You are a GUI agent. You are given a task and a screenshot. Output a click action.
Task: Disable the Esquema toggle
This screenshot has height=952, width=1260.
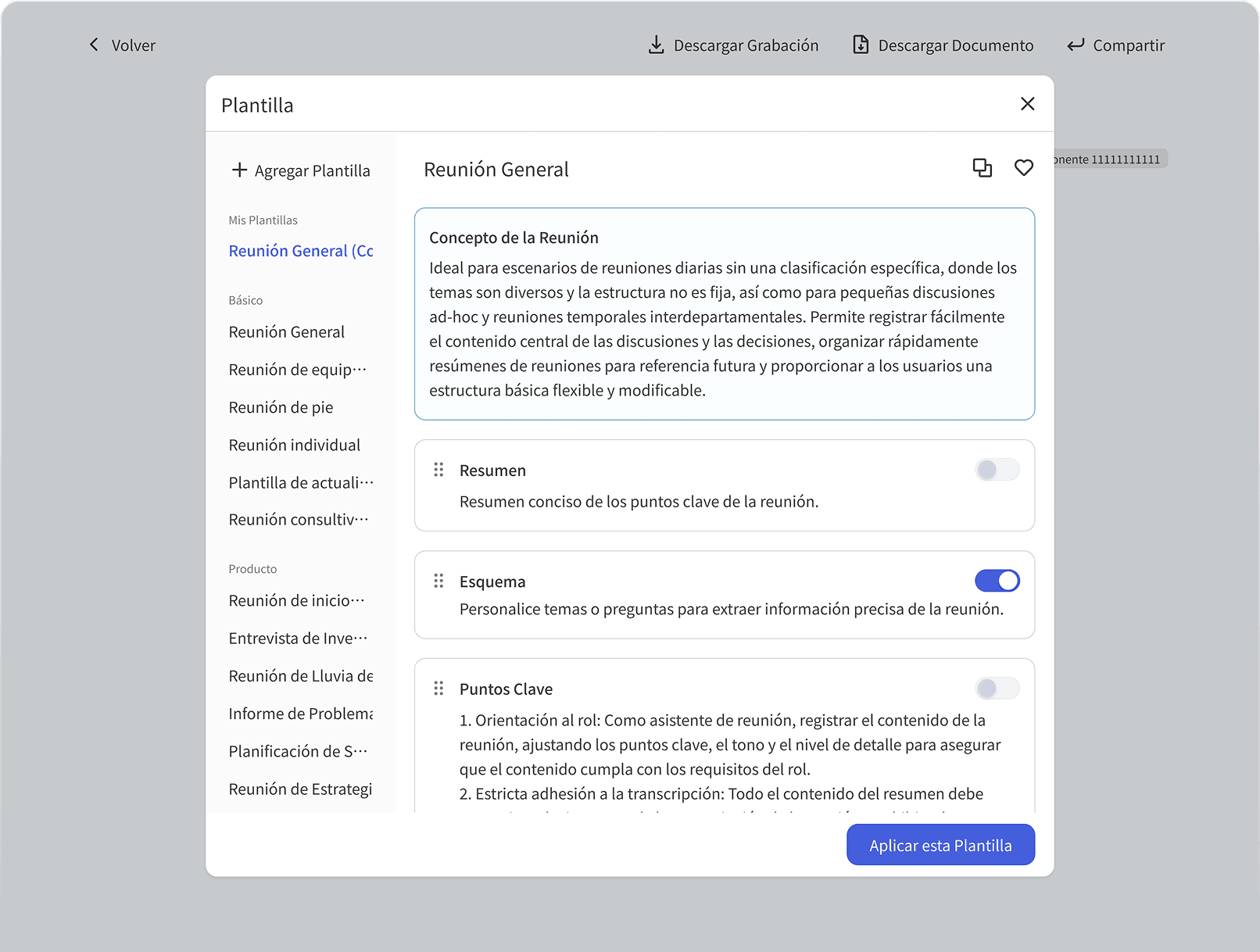pos(997,581)
